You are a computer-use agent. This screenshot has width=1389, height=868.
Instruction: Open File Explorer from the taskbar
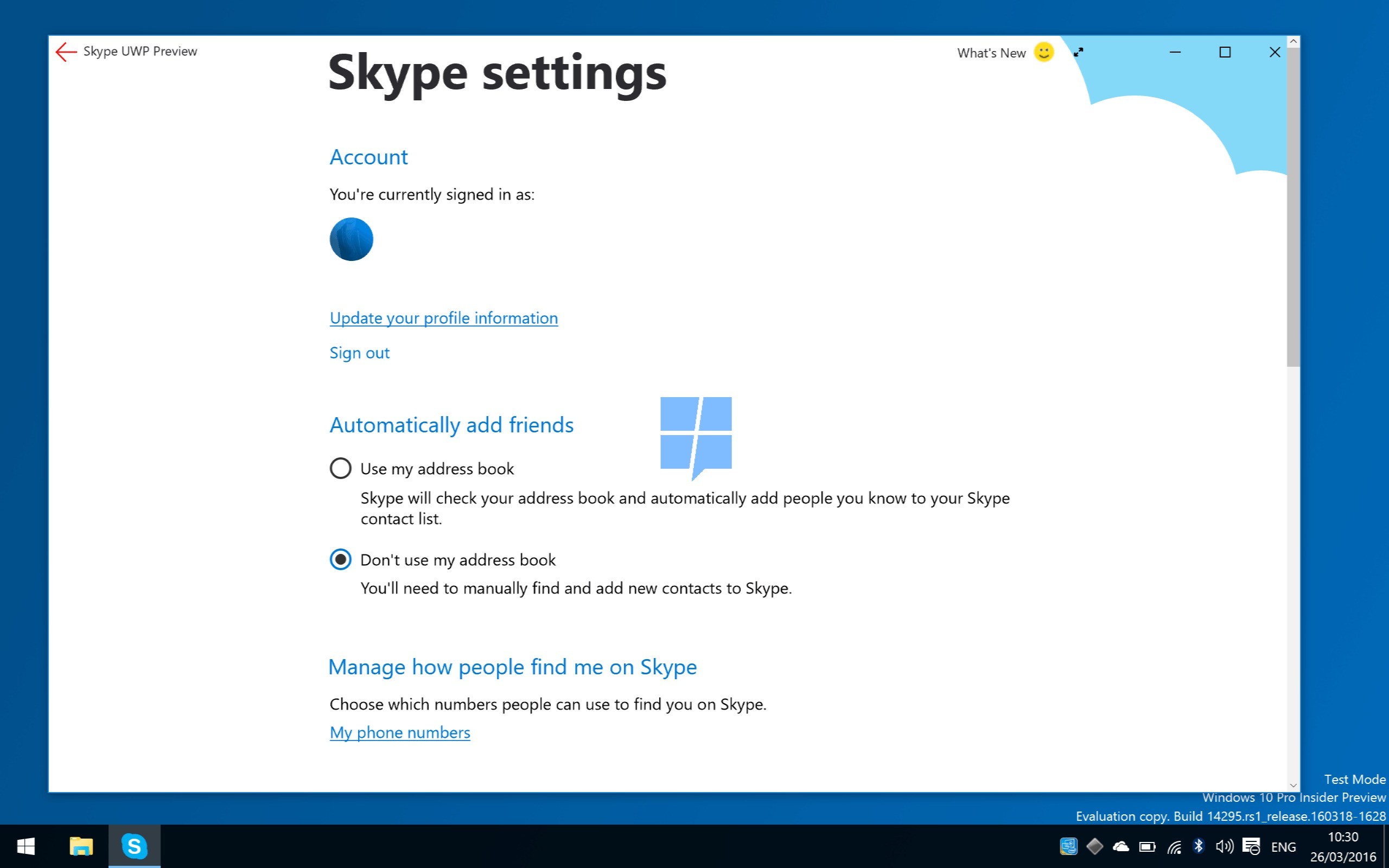81,846
